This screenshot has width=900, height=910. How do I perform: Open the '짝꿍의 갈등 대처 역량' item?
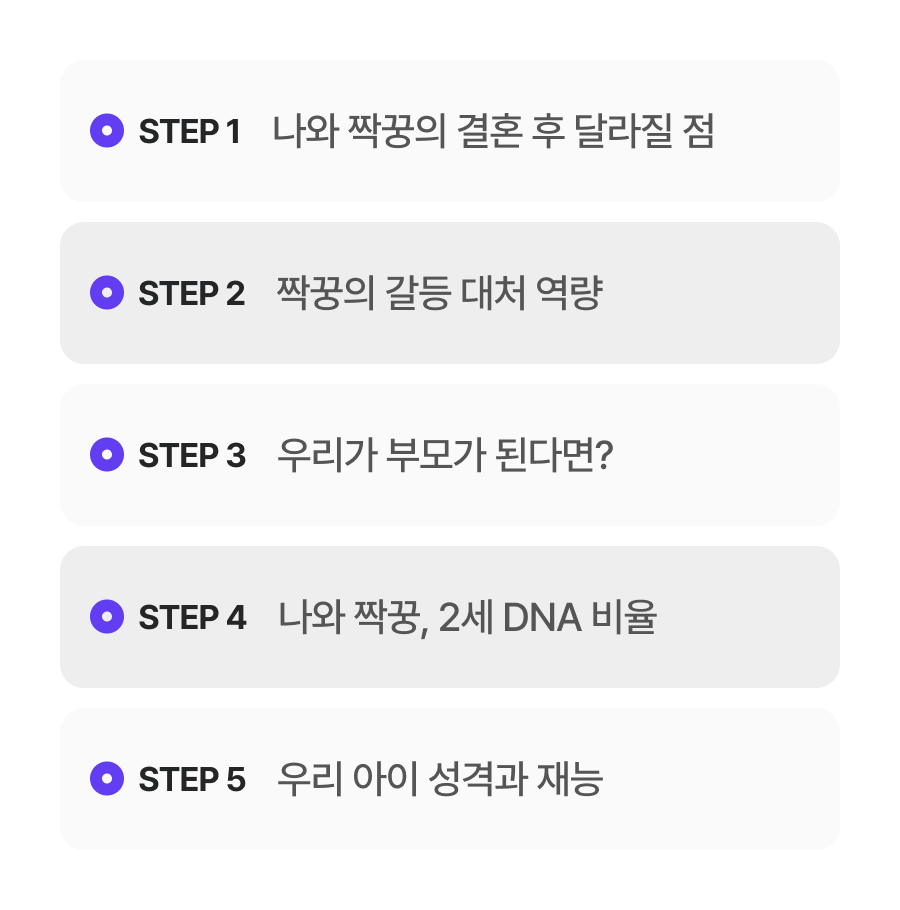click(440, 293)
